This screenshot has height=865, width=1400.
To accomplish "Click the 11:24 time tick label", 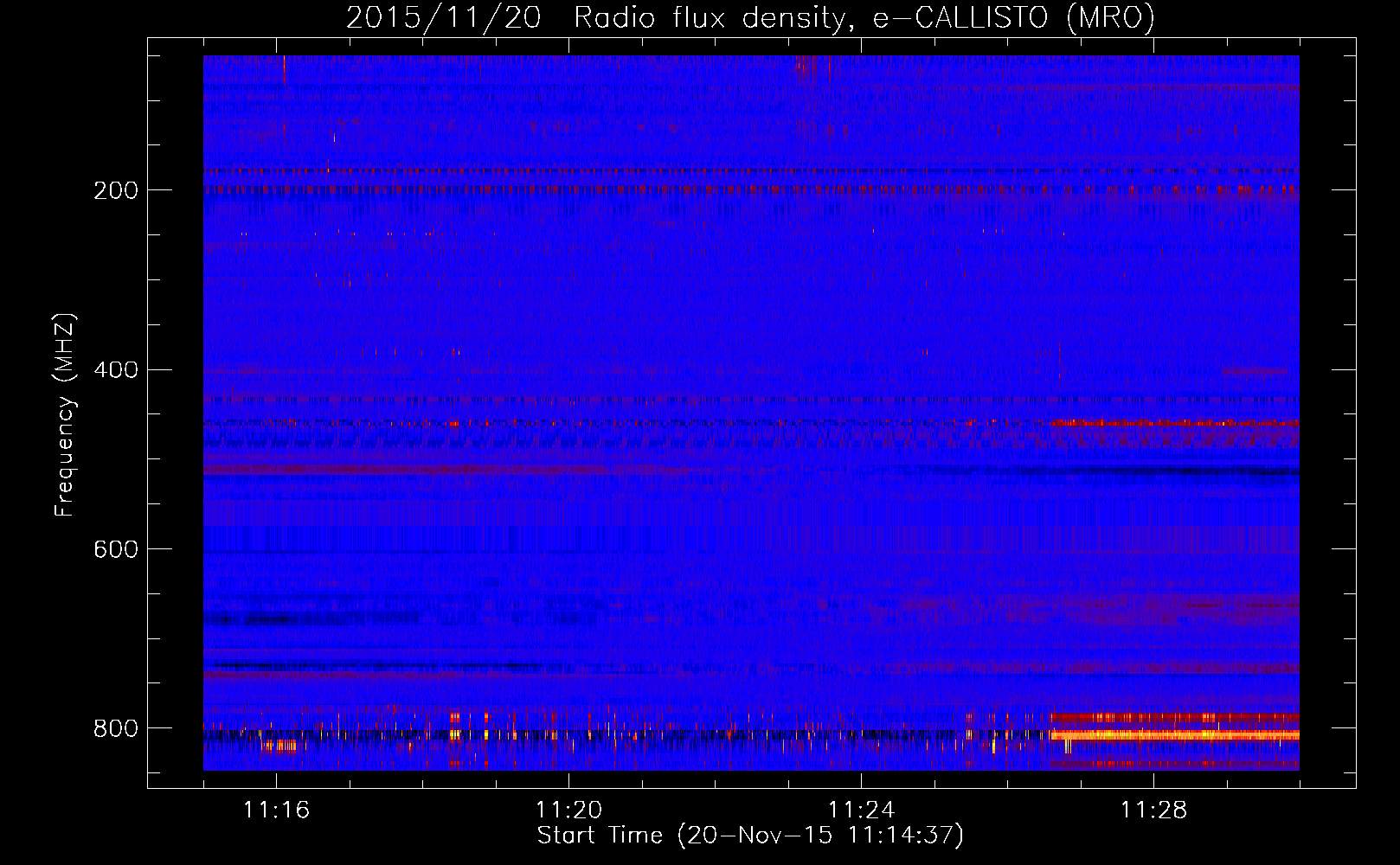I will pyautogui.click(x=861, y=810).
